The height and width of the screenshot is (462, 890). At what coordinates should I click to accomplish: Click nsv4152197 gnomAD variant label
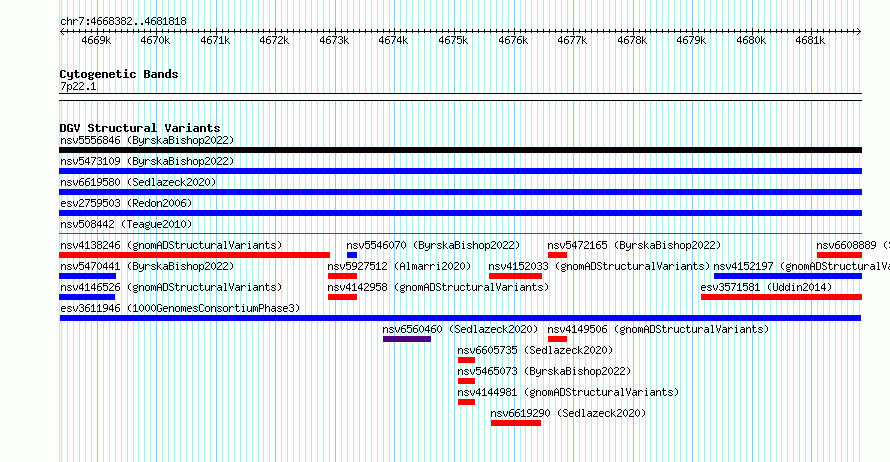click(x=801, y=266)
